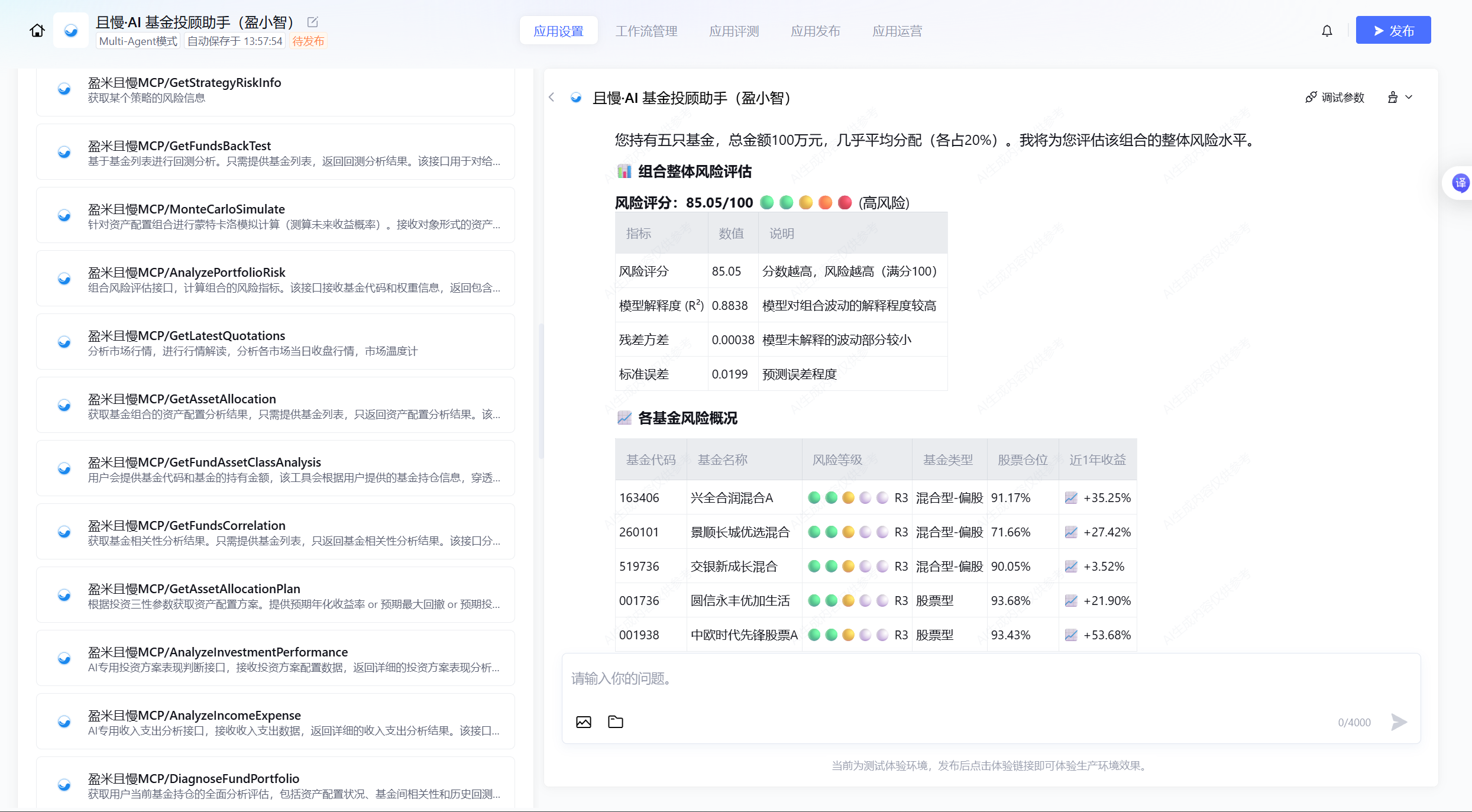The height and width of the screenshot is (812, 1472).
Task: Open the GetFundsCorrelation tool card
Action: pos(275,532)
